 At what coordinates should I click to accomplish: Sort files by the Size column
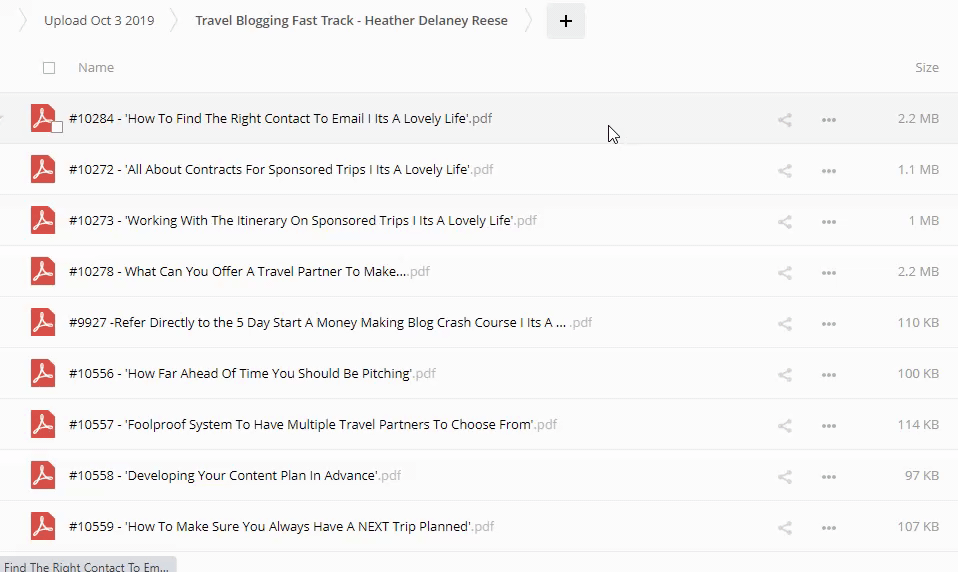[926, 68]
